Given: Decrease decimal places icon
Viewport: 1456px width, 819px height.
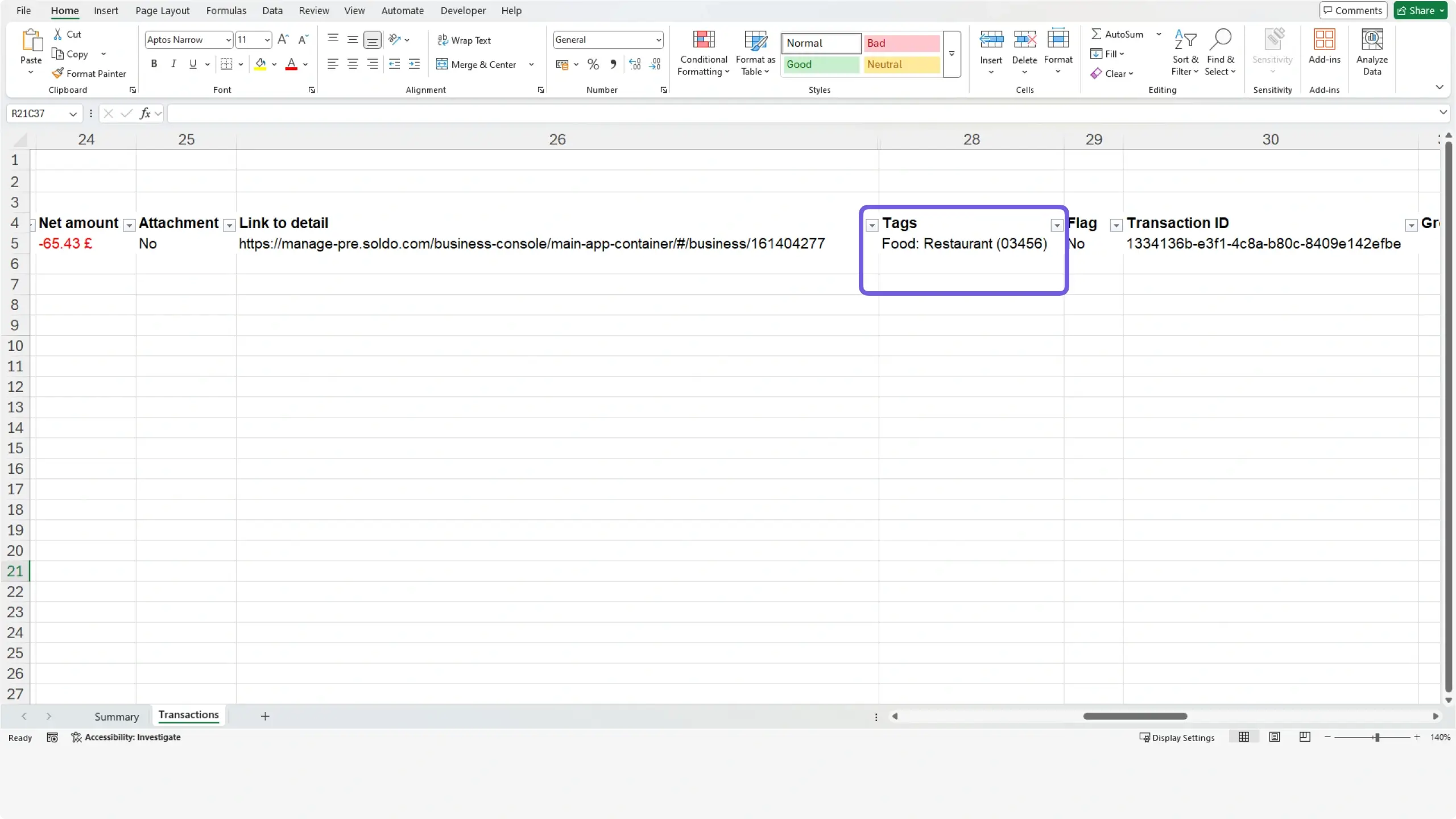Looking at the screenshot, I should click(655, 64).
